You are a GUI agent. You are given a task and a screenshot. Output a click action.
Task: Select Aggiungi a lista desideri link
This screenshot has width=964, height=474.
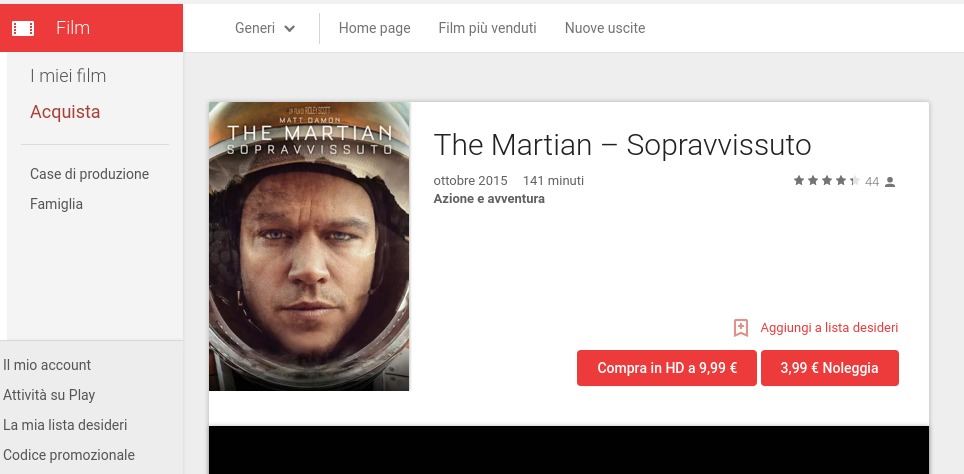(829, 328)
